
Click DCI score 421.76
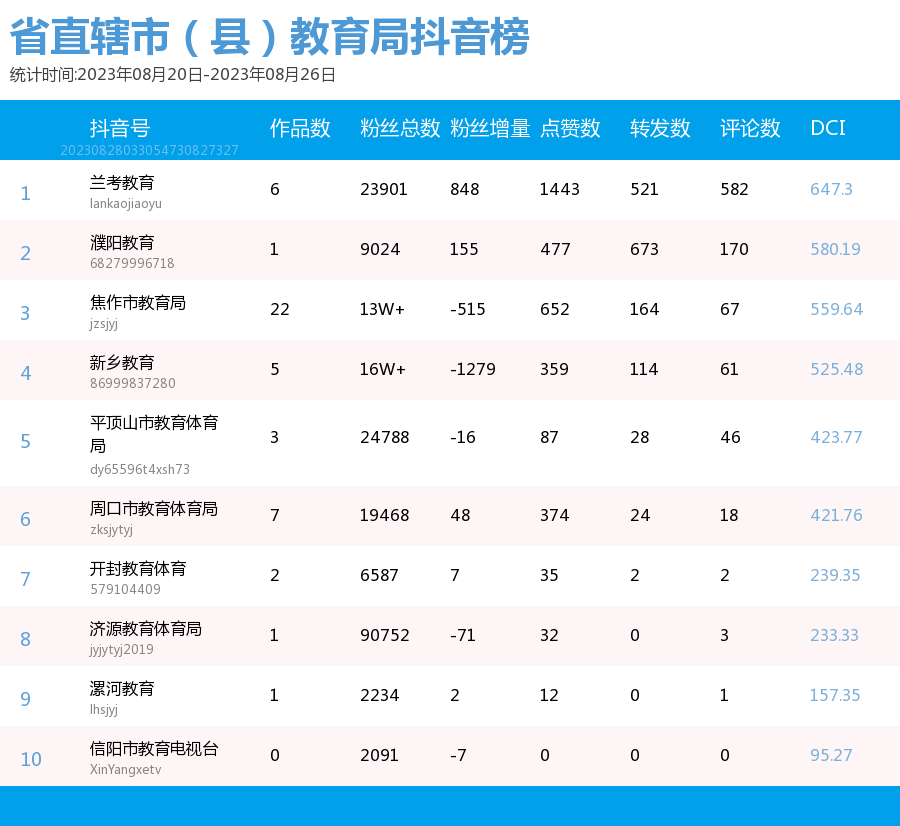tap(836, 515)
